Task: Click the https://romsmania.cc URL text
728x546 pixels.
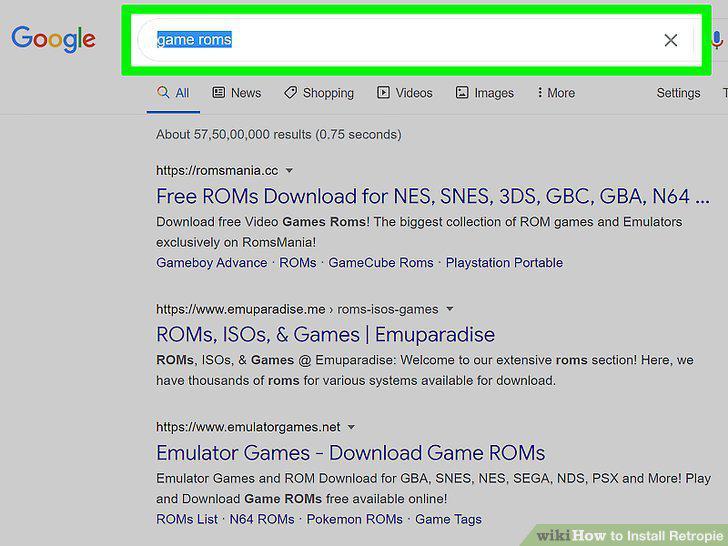Action: click(217, 171)
